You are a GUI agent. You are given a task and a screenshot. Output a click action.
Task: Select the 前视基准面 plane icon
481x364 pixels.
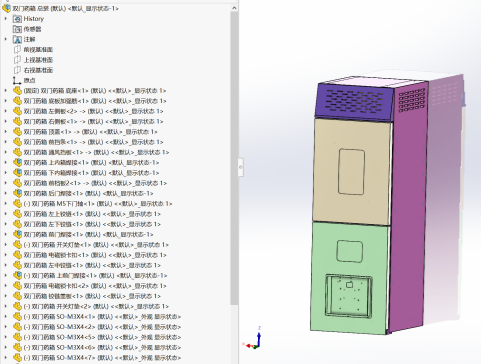[x=17, y=50]
